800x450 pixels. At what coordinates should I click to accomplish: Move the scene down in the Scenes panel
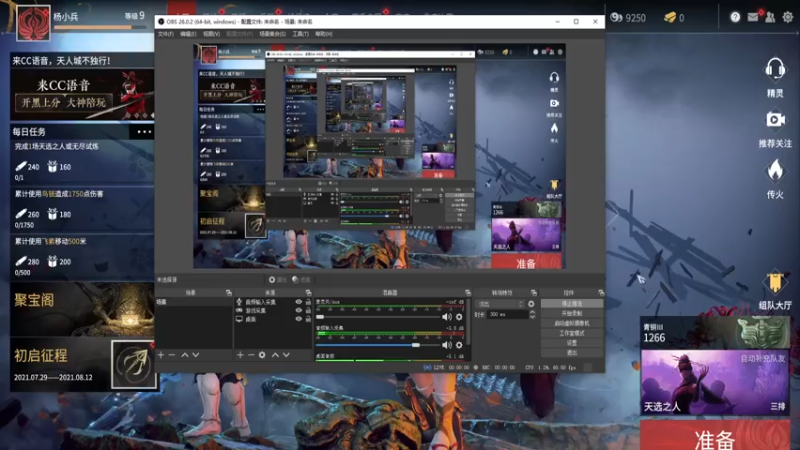tap(196, 355)
